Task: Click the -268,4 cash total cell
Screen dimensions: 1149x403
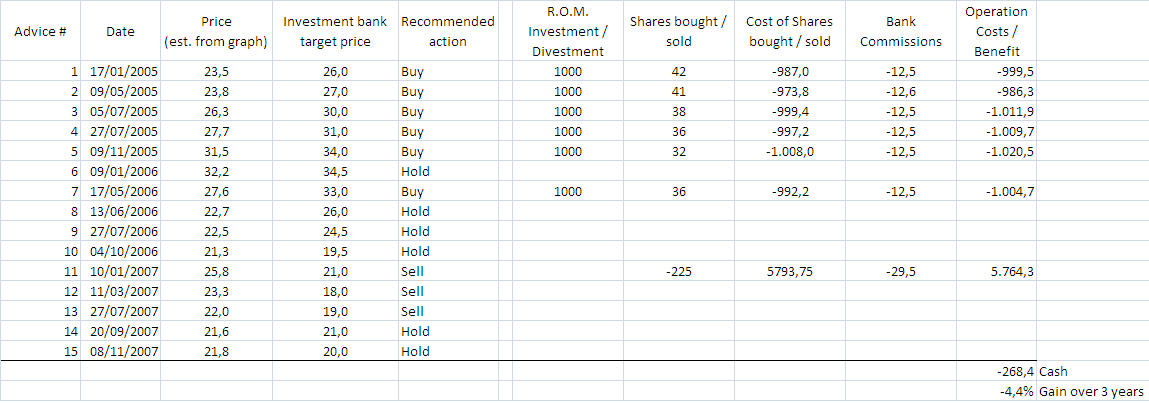Action: (1006, 371)
